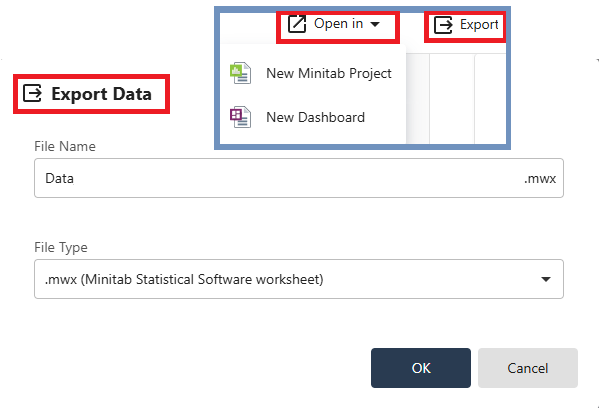This screenshot has height=408, width=600.
Task: Click the '.mwx' extension suffix text
Action: tap(540, 178)
